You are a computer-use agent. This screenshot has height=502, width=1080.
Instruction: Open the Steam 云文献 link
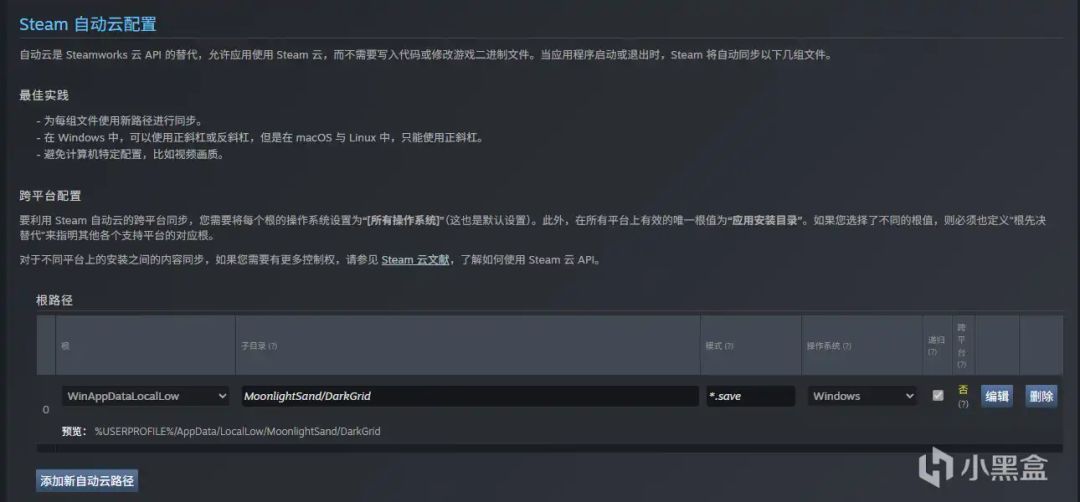[x=415, y=260]
